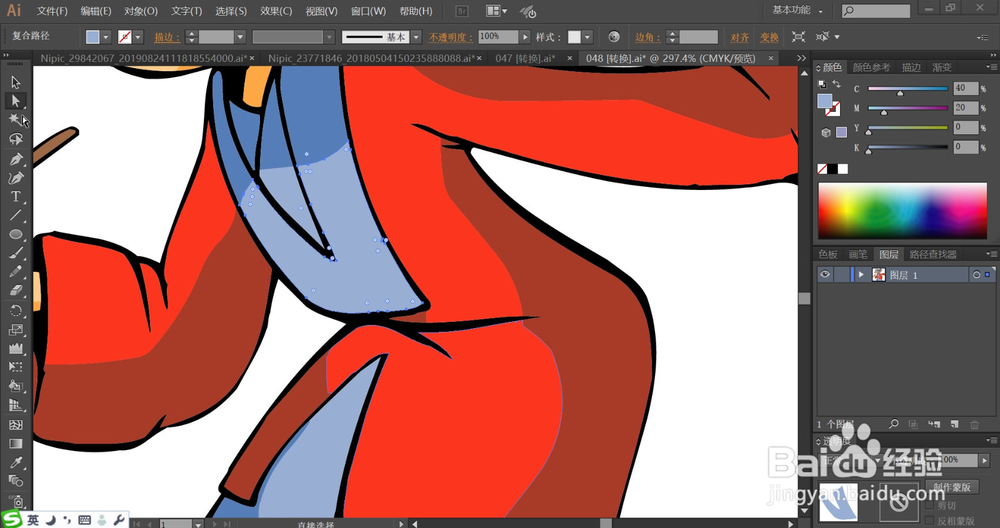Click the 描边 link in control bar
1000x528 pixels.
coord(167,38)
